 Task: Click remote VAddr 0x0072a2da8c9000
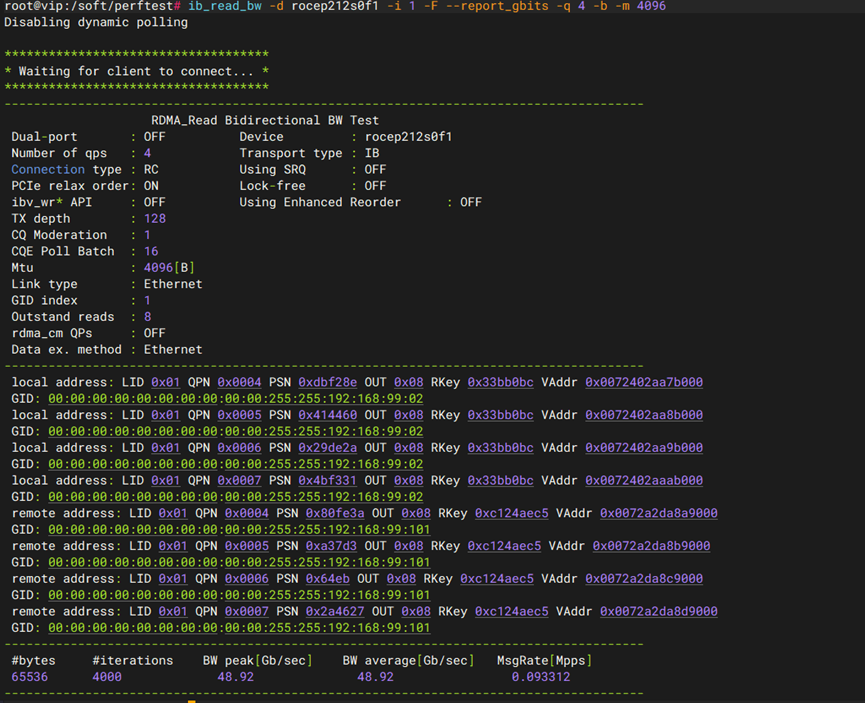click(x=643, y=579)
